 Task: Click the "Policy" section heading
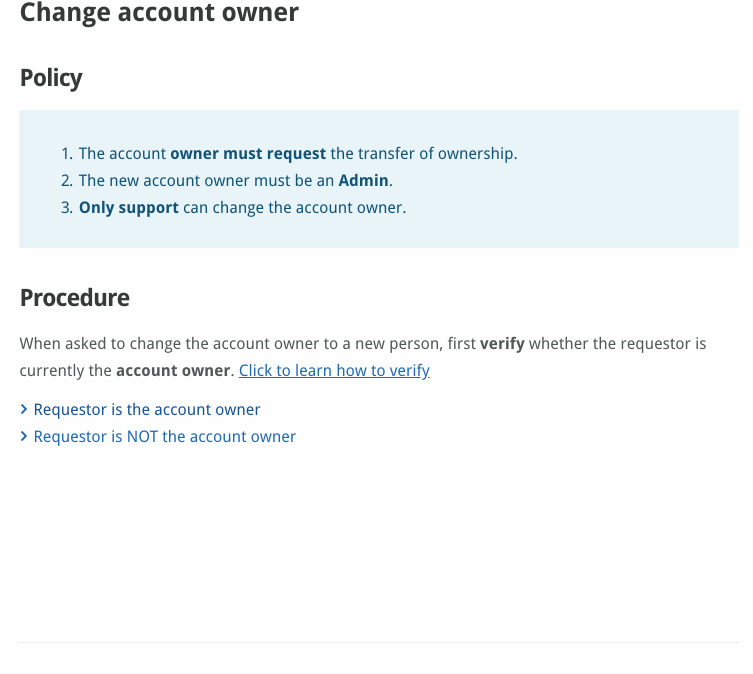click(51, 78)
